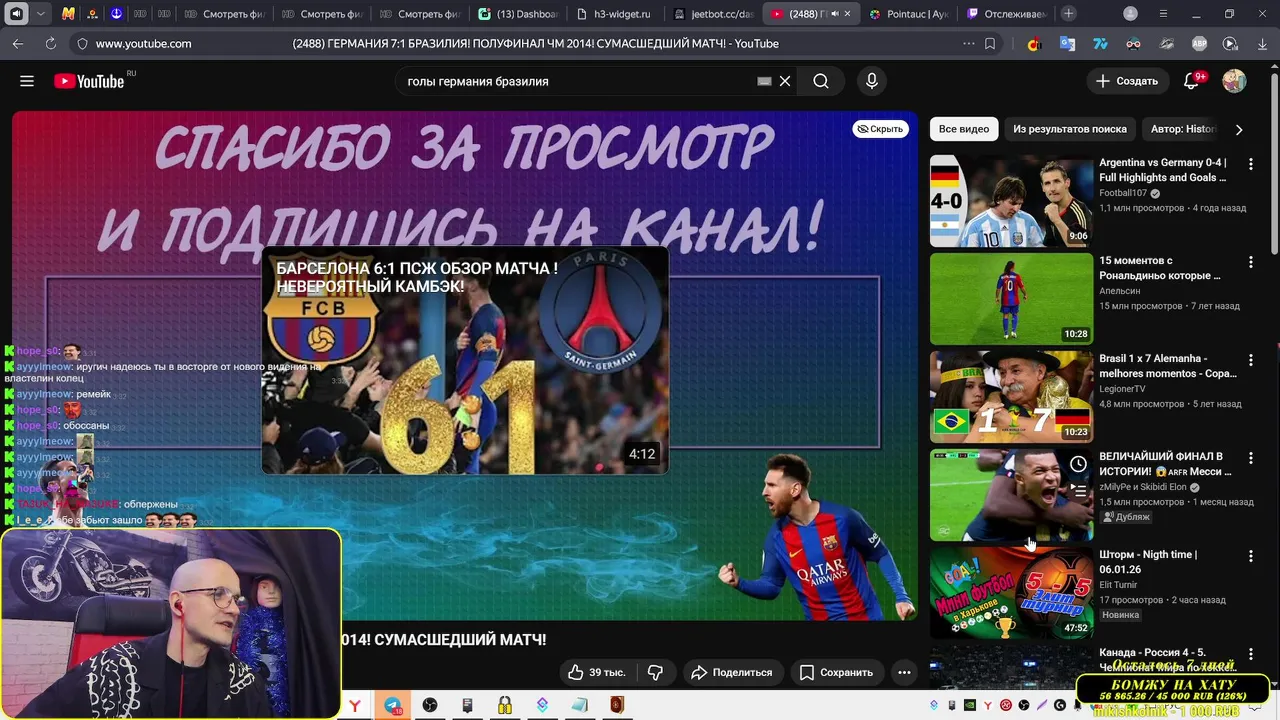Open options menu for Brasil 1 x 7 Alemanha video
Viewport: 1280px width, 720px height.
1250,359
